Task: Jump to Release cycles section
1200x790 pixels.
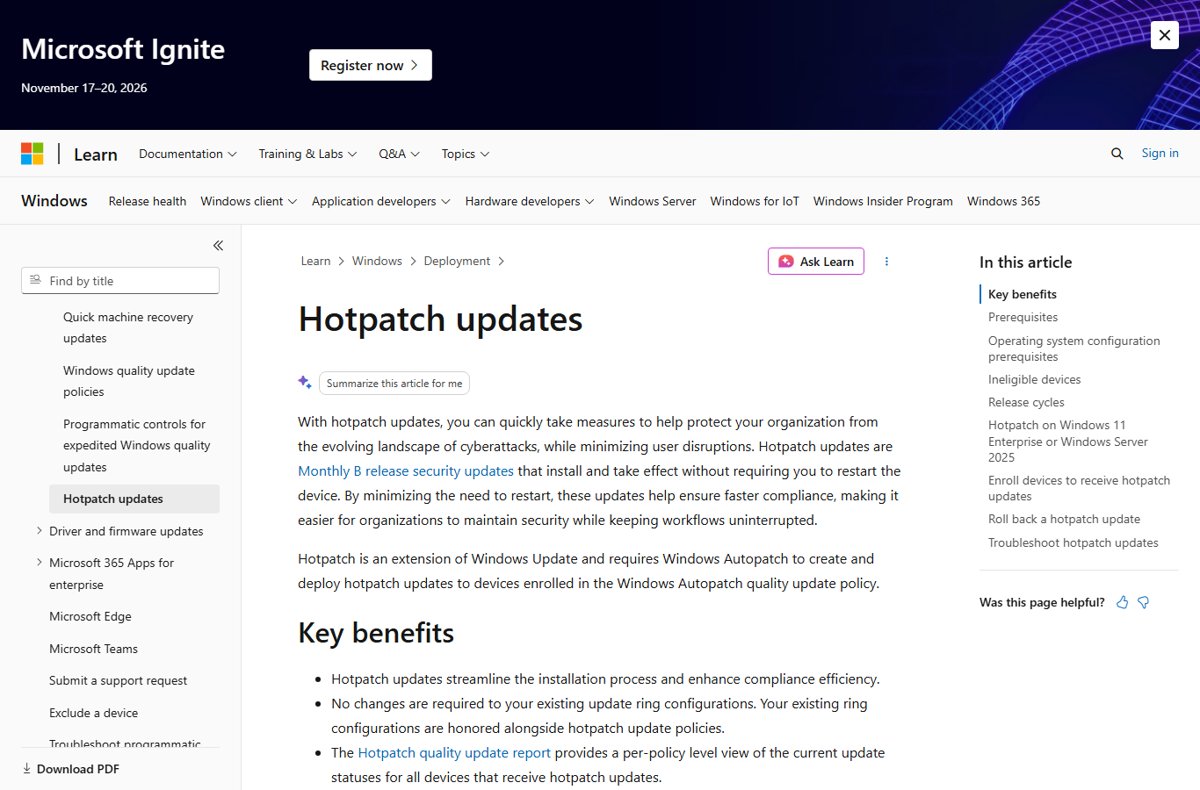Action: pos(1026,402)
